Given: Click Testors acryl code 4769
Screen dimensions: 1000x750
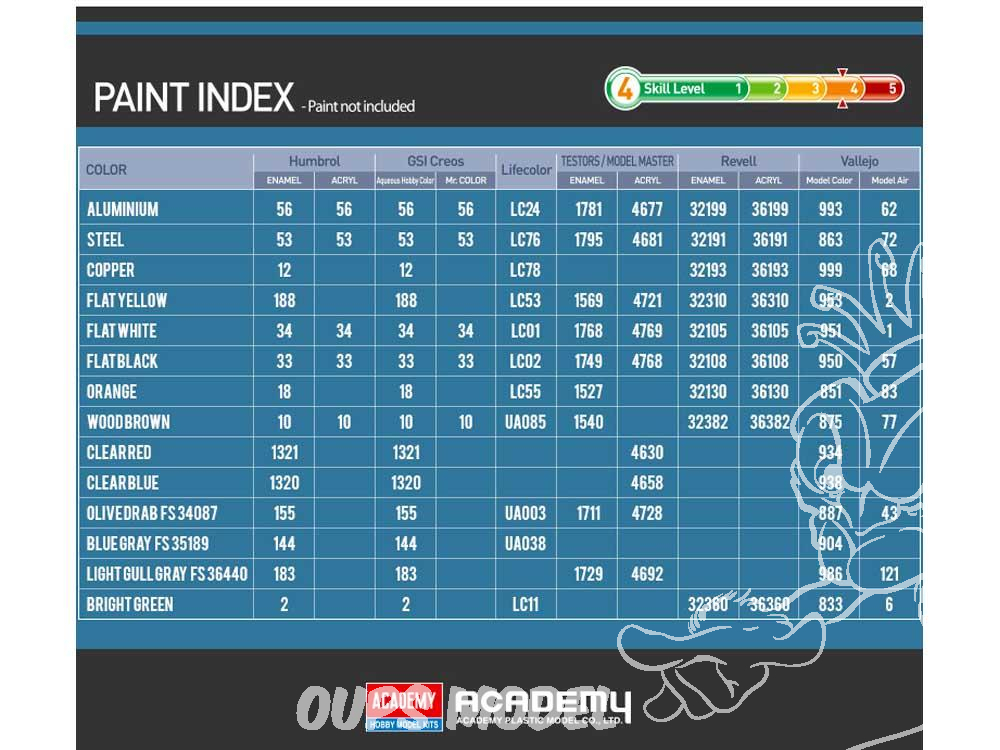Looking at the screenshot, I should pos(647,331).
